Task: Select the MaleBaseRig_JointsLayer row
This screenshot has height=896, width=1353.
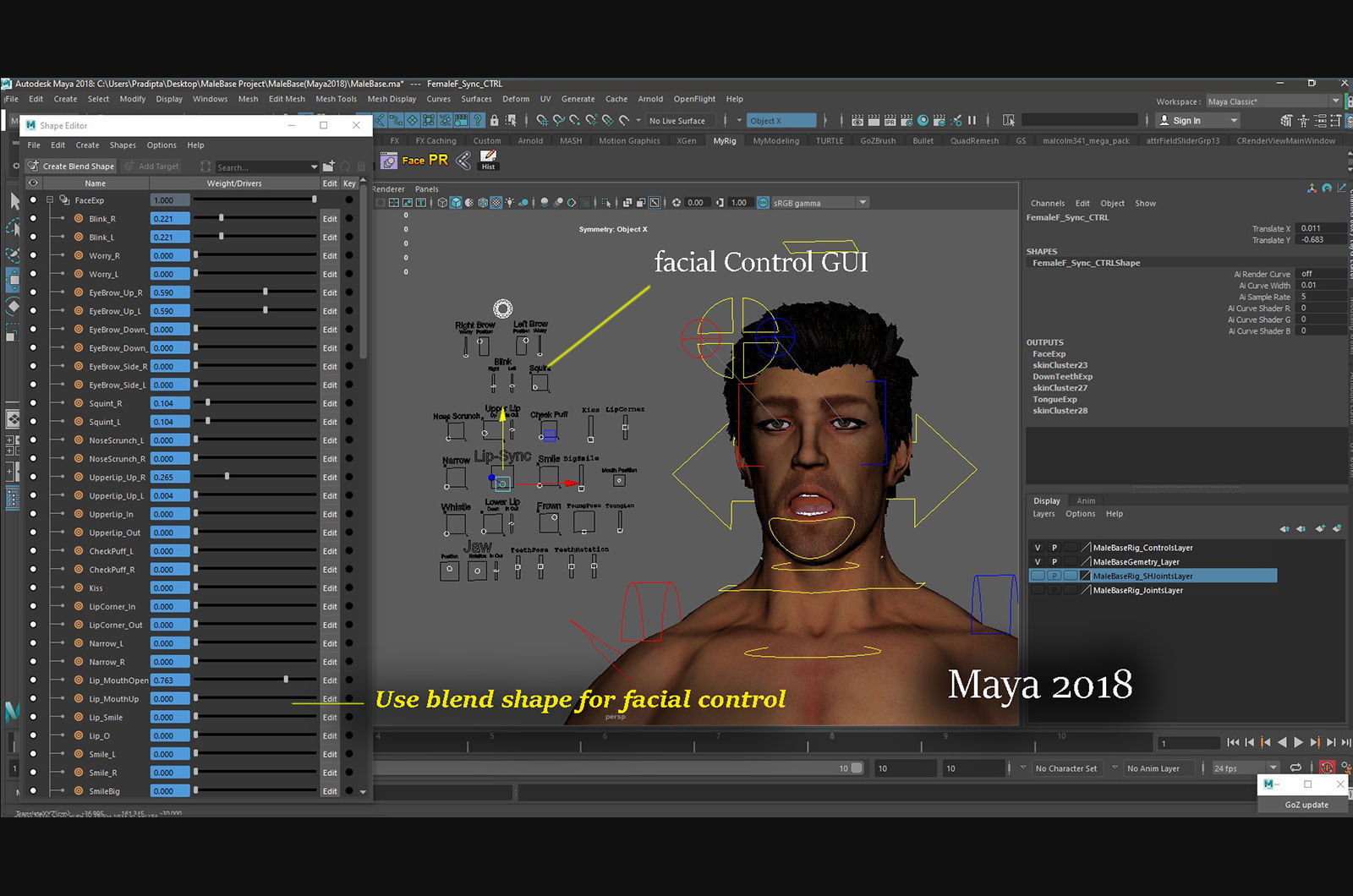Action: pos(1153,591)
